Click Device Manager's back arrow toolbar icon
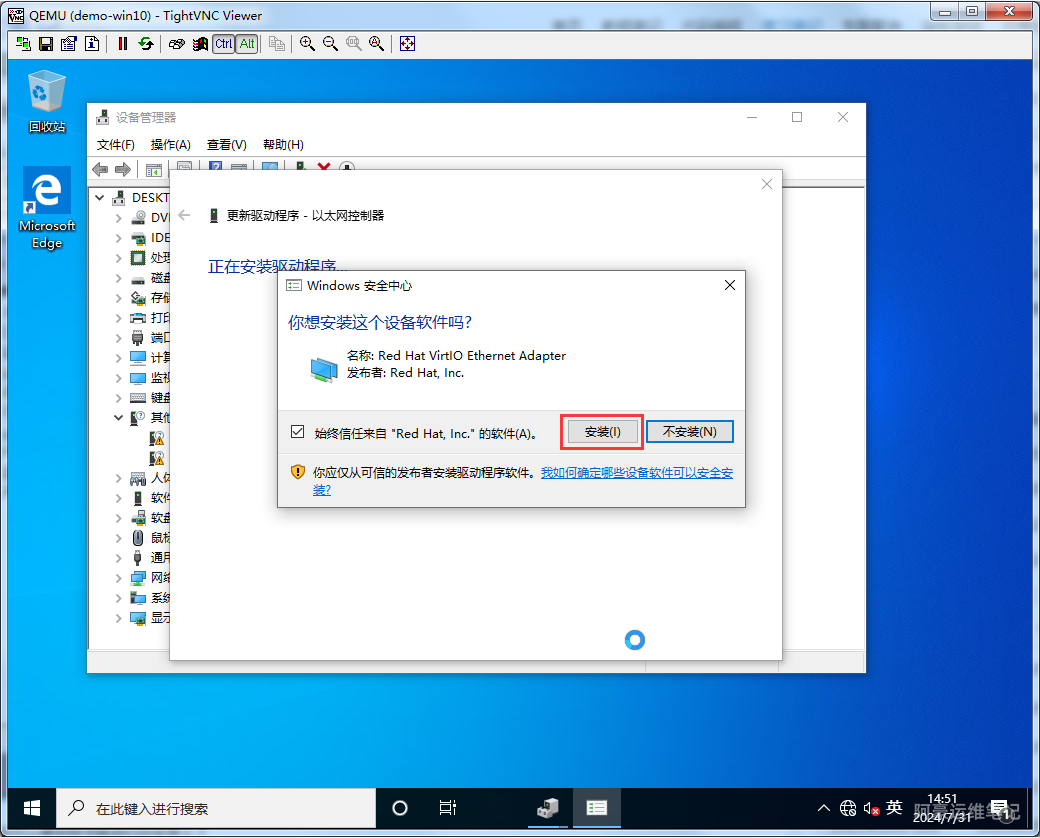Image resolution: width=1040 pixels, height=838 pixels. [x=100, y=170]
